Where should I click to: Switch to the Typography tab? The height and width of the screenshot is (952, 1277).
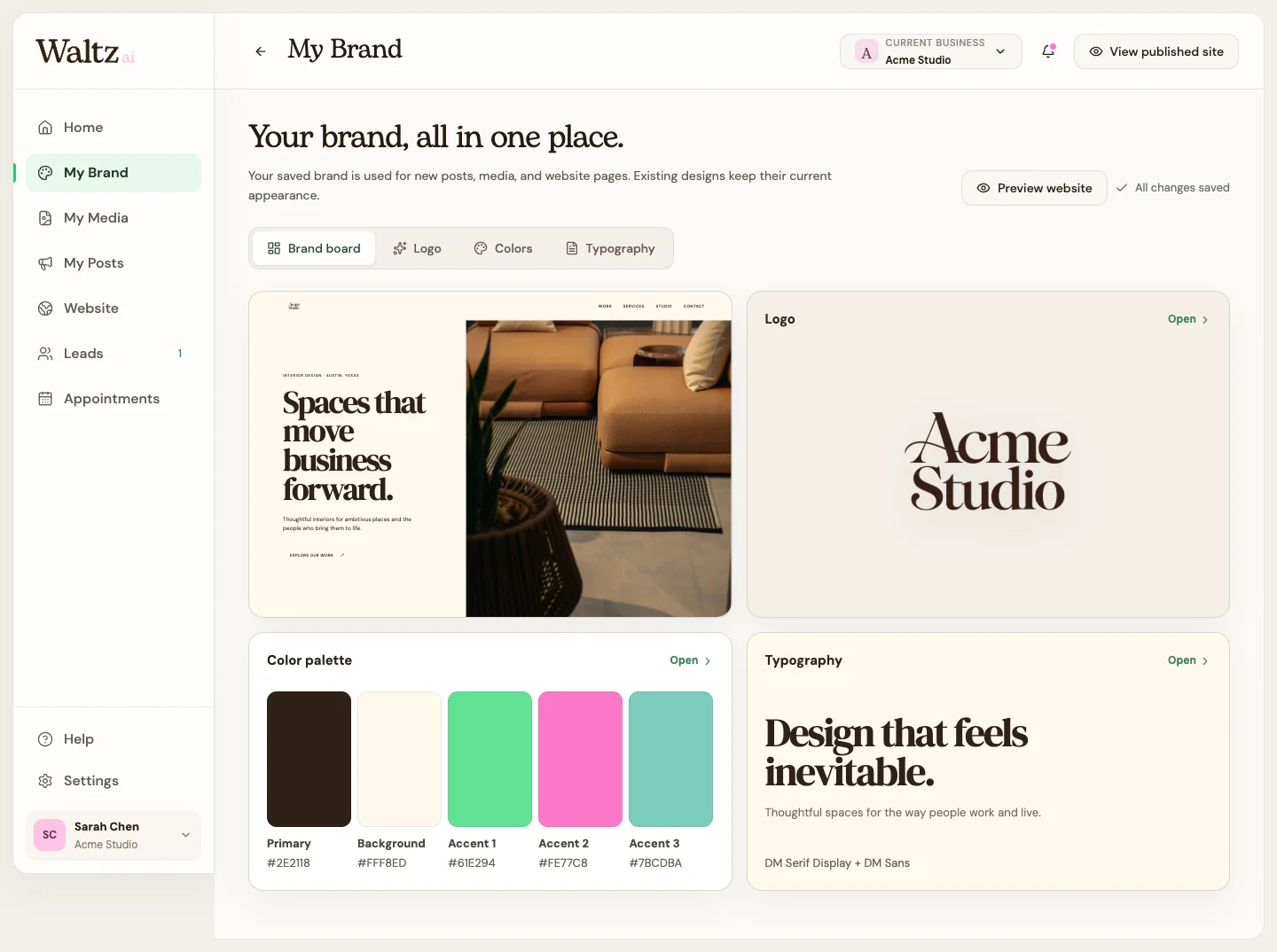coord(610,248)
